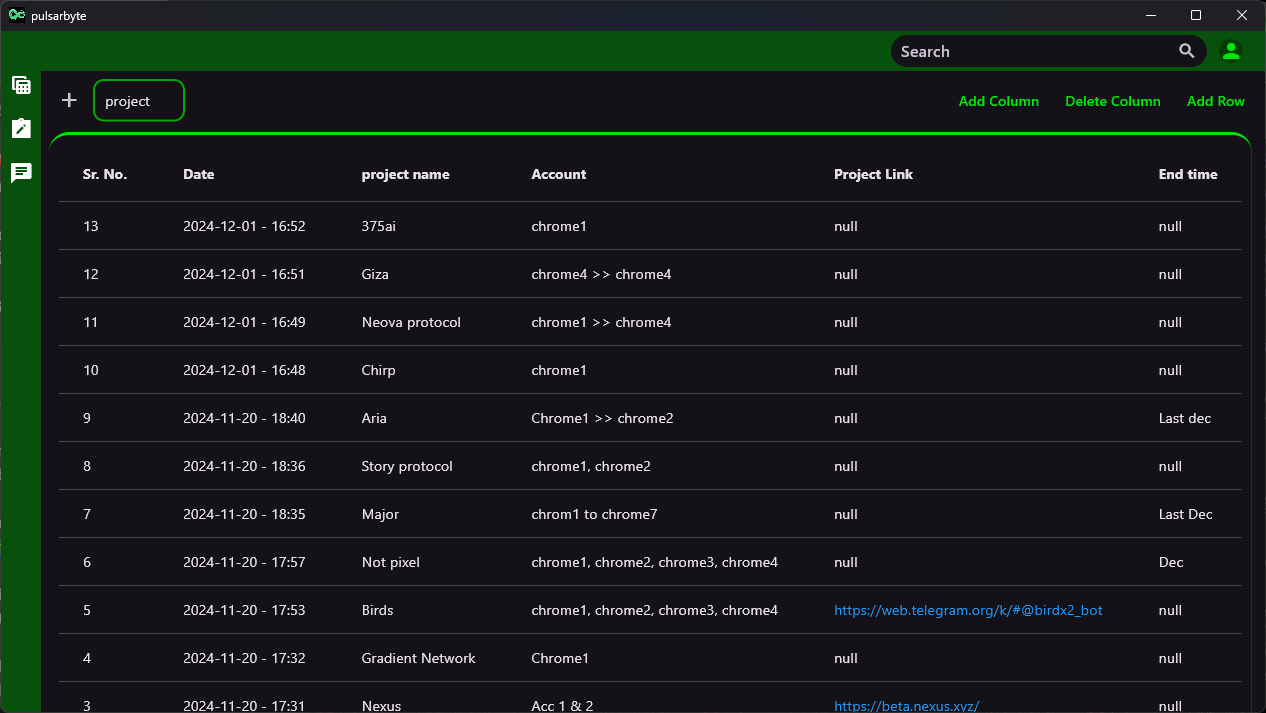Click Project Link null in 375ai row
The height and width of the screenshot is (713, 1266).
point(846,226)
